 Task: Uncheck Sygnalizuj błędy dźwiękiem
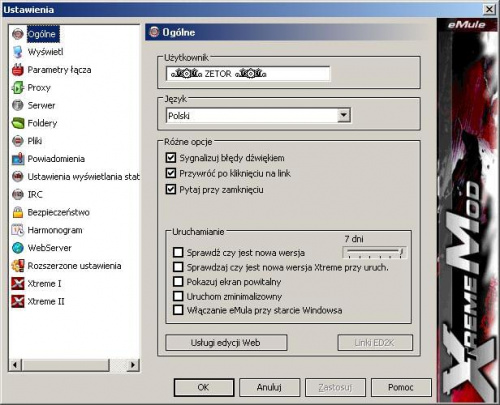pyautogui.click(x=171, y=158)
